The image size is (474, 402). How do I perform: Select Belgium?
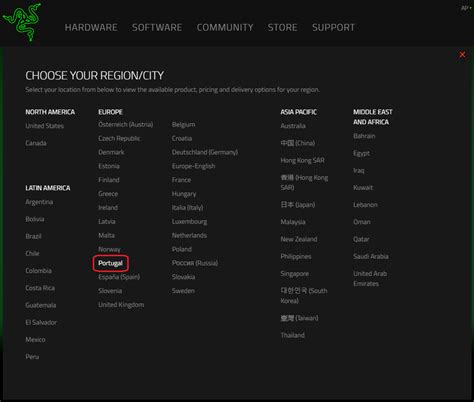coord(184,125)
